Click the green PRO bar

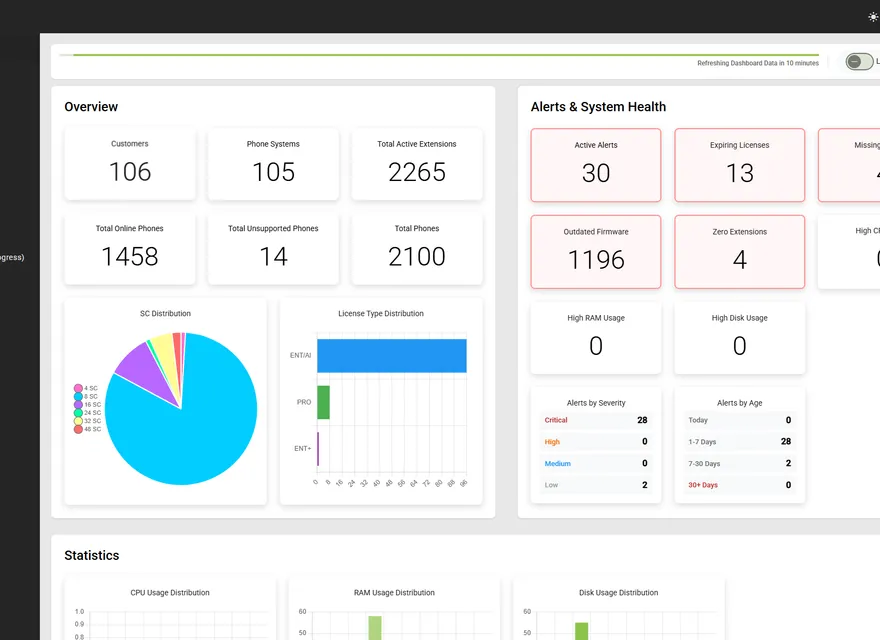click(x=323, y=402)
